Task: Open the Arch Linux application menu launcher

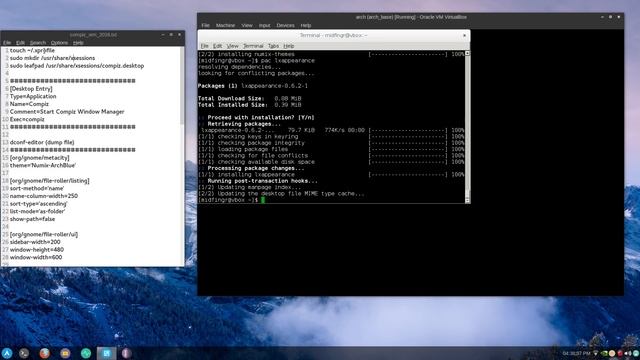Action: coord(7,353)
